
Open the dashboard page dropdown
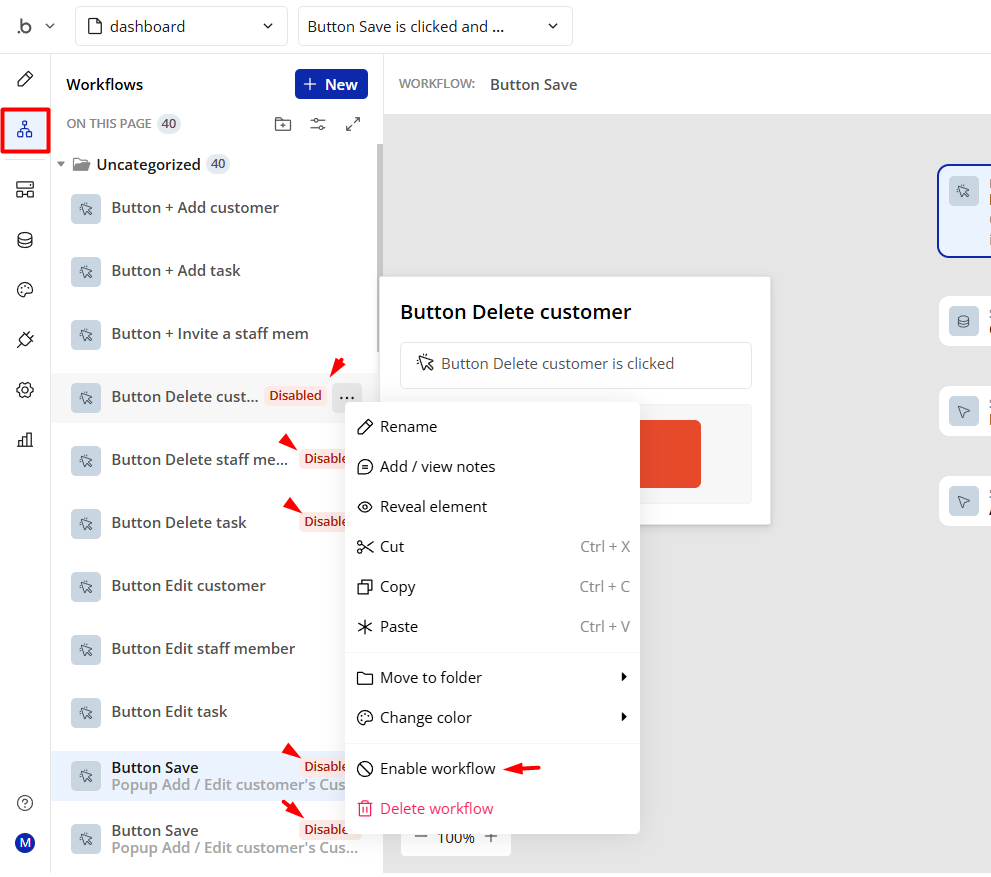pos(181,27)
